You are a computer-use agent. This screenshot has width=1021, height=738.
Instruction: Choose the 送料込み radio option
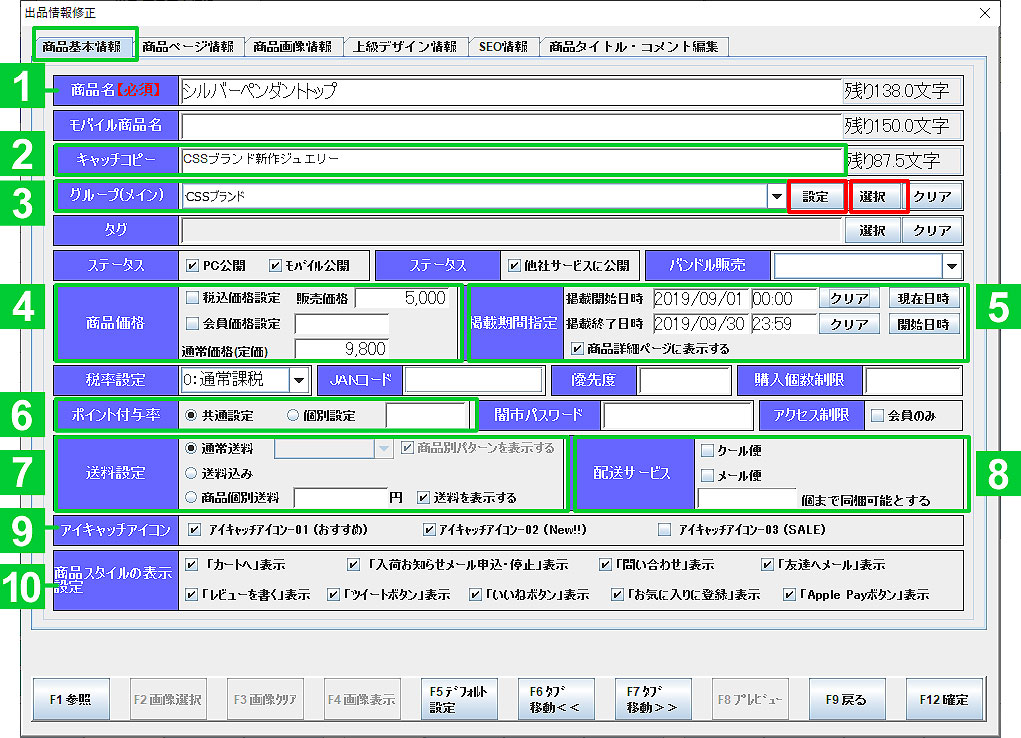click(192, 473)
